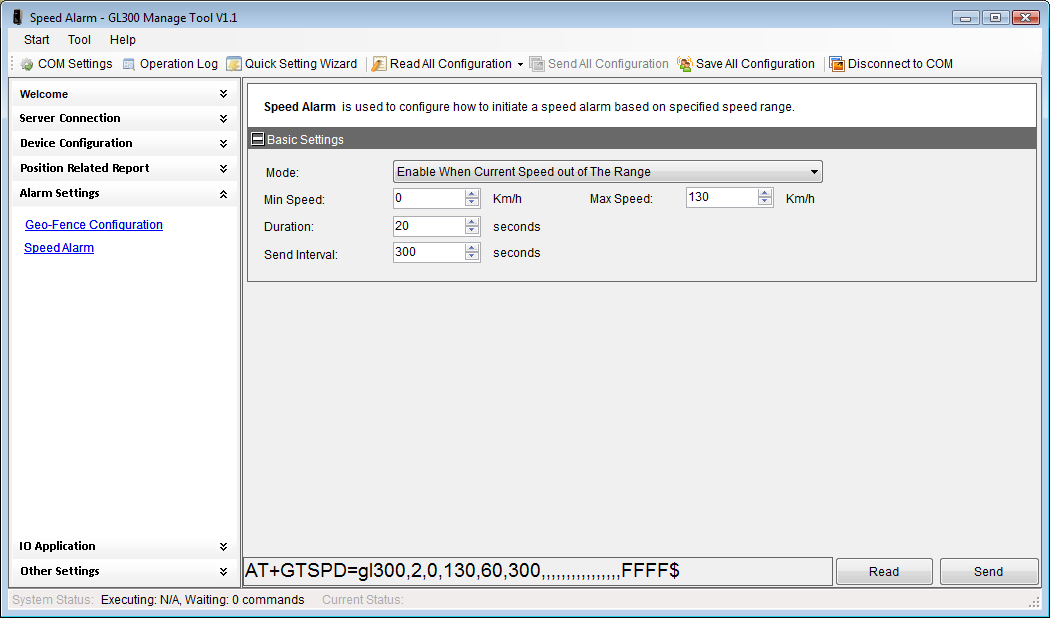1050x618 pixels.
Task: Click the app icon in title bar
Action: (x=17, y=17)
